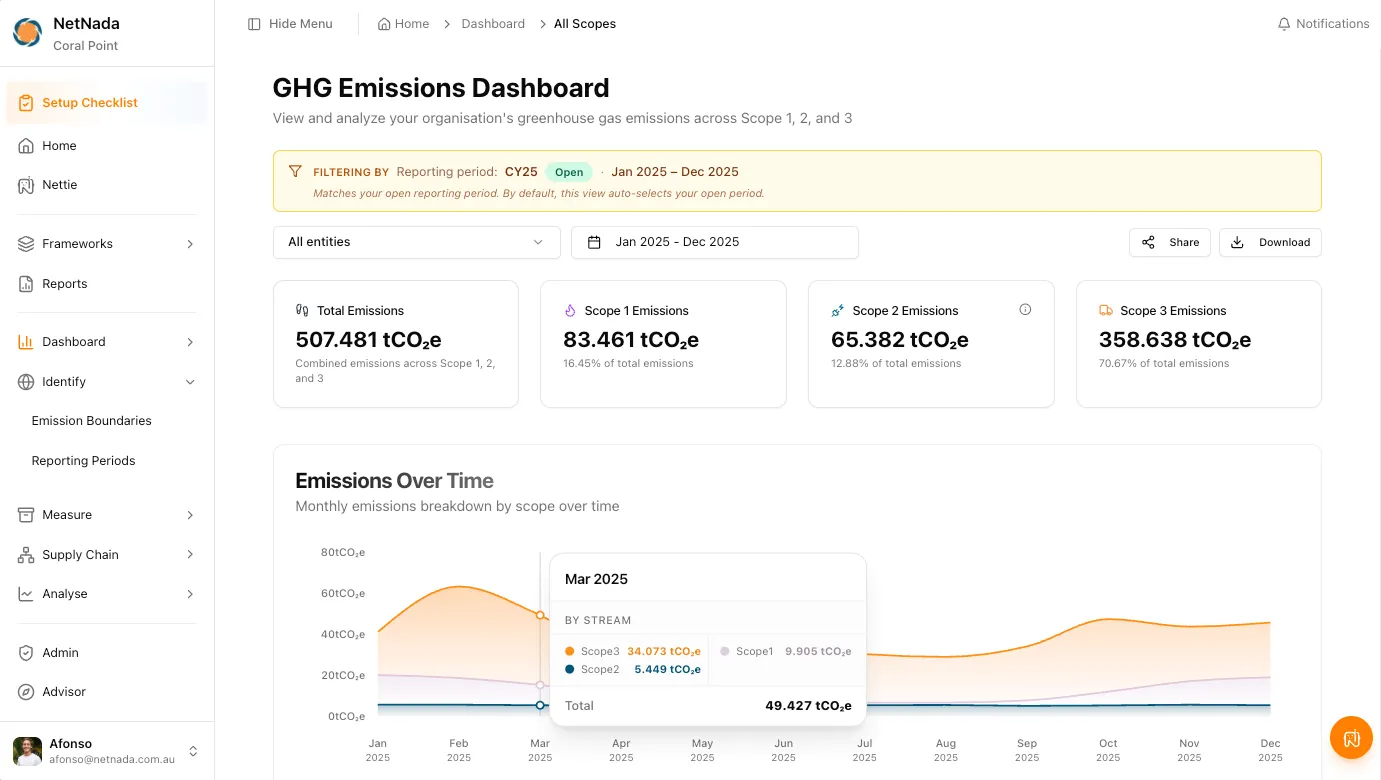Click the Download button

click(1270, 242)
